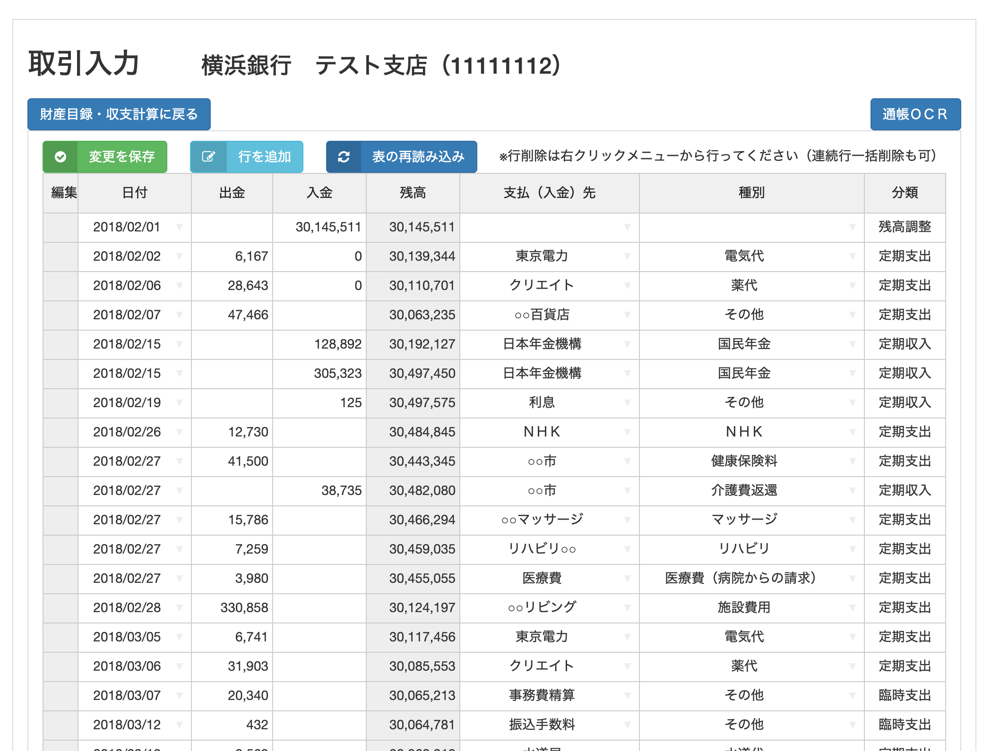Open type dropdown for 薬代 on 2018/02/06
Screen dimensions: 1000x751
point(852,286)
